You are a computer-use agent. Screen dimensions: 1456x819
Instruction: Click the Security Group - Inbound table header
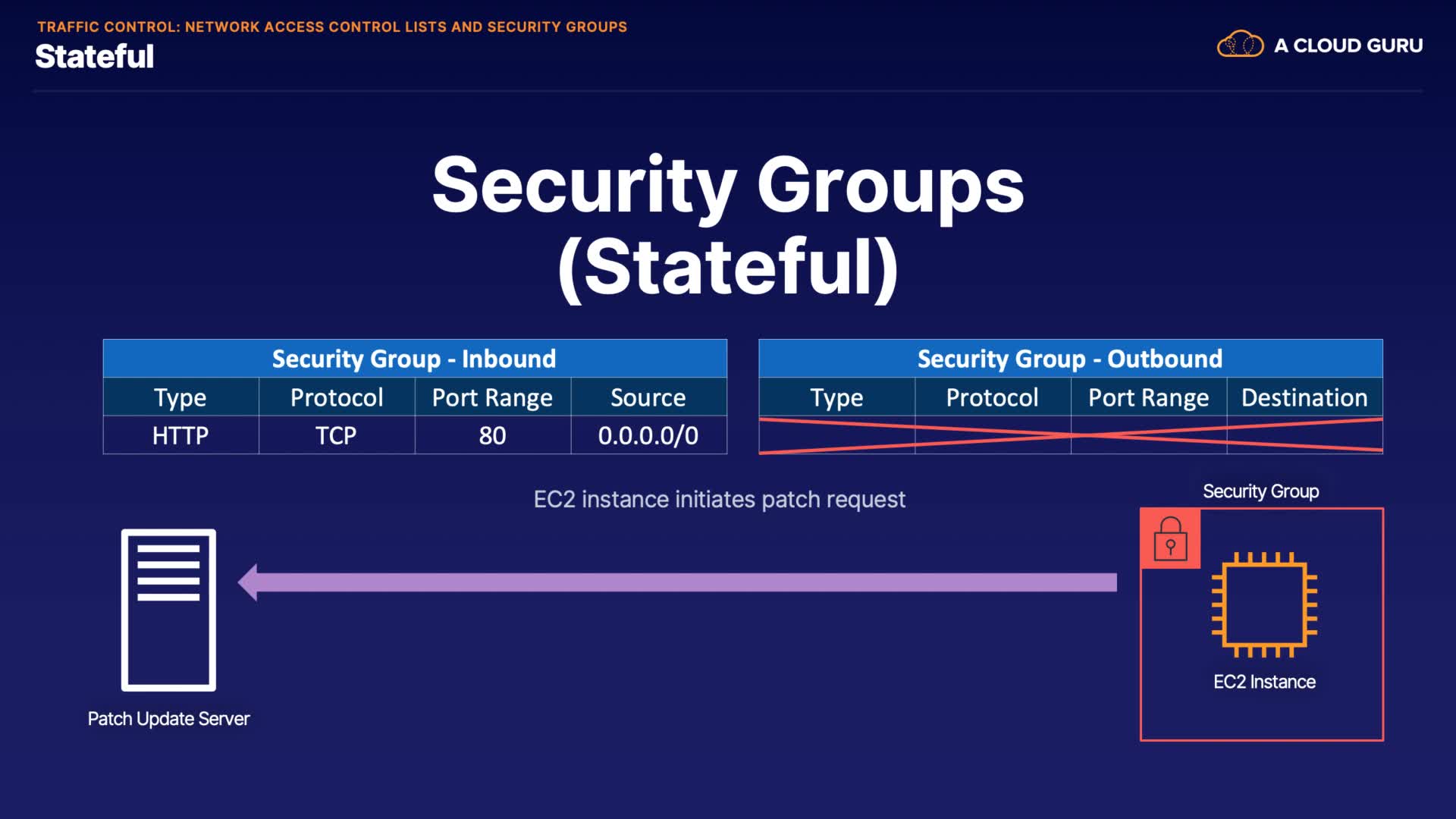(x=414, y=359)
